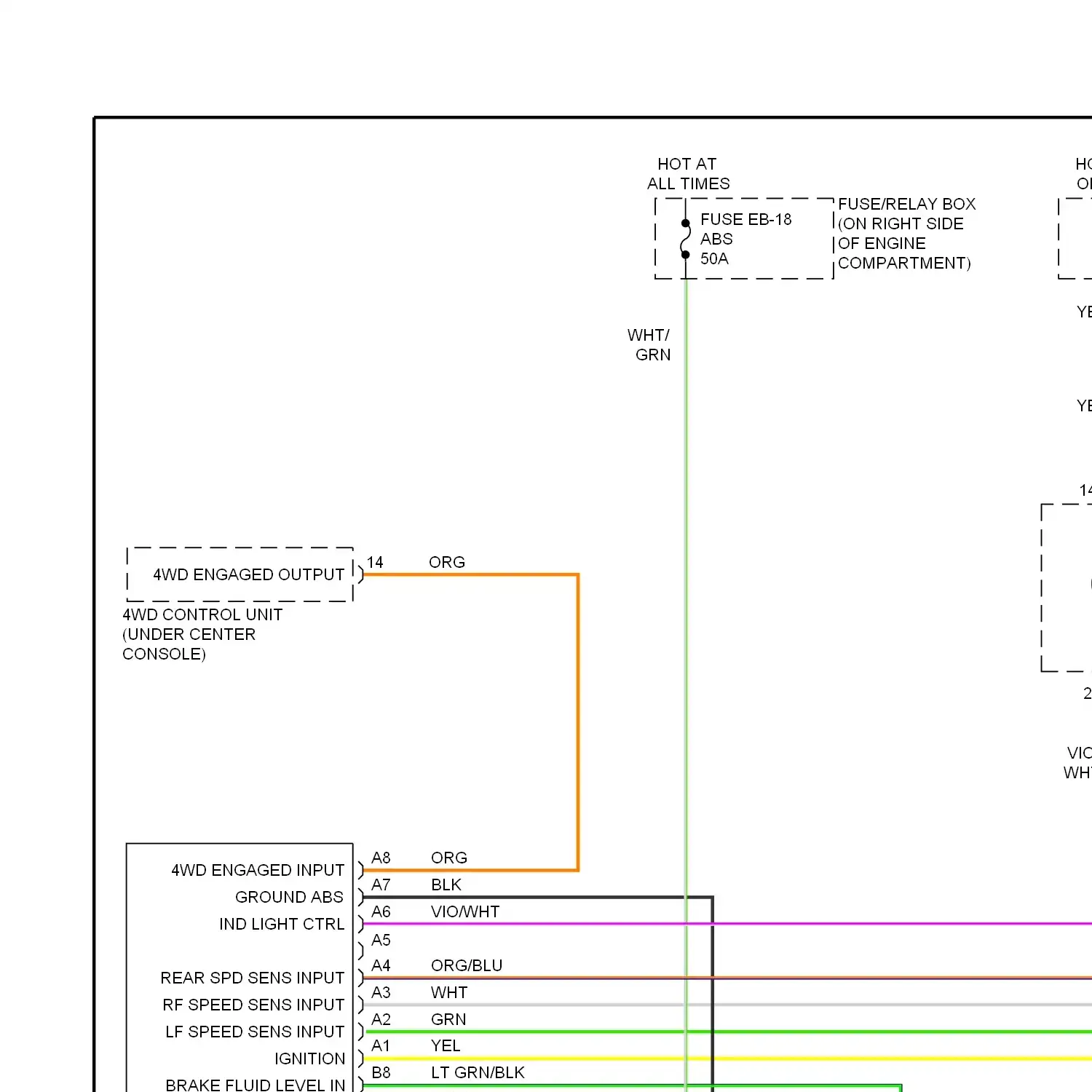Click pin 'A1' label
The height and width of the screenshot is (1092, 1092).
pos(381,1045)
